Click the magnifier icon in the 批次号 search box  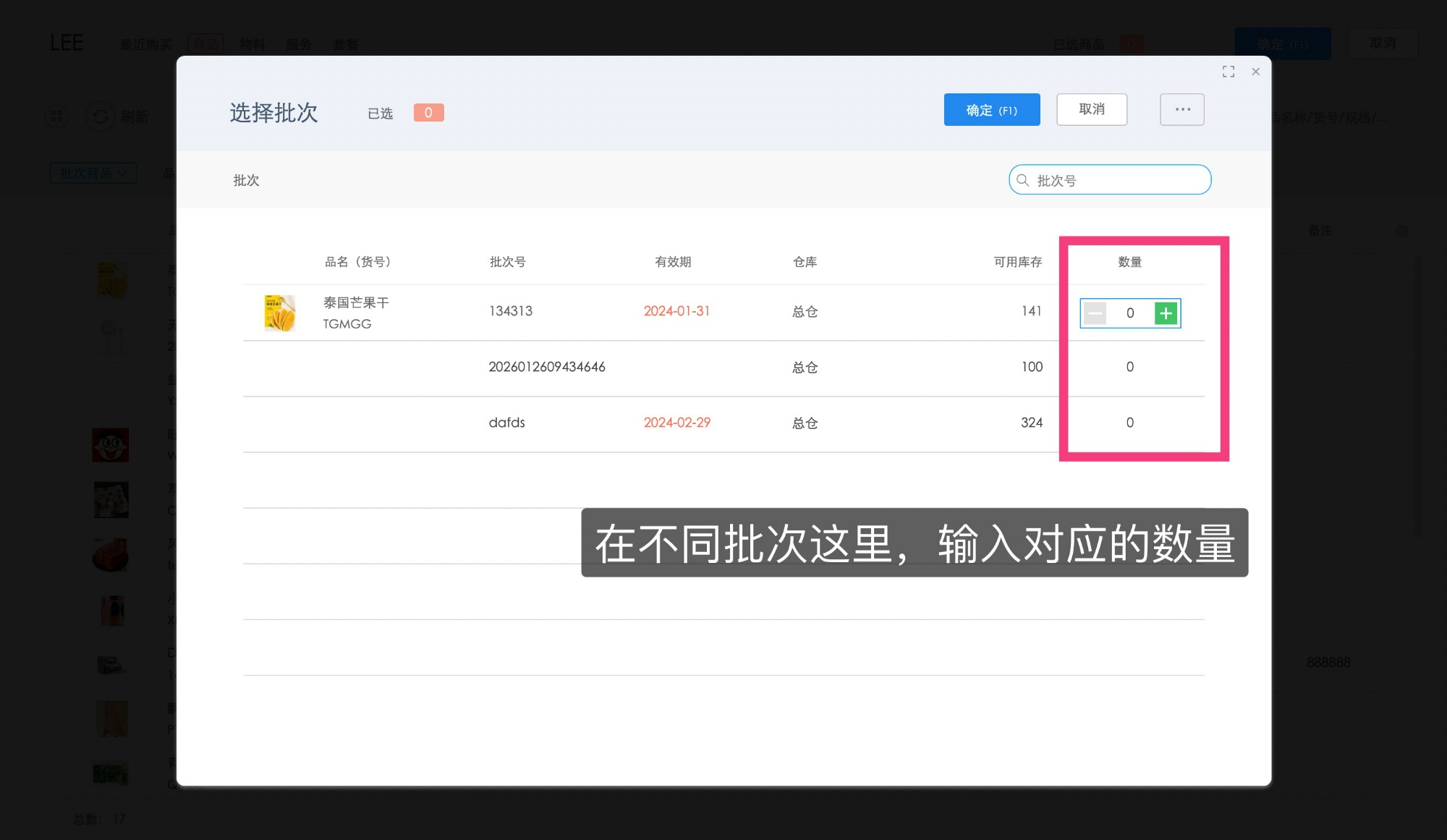point(1022,179)
